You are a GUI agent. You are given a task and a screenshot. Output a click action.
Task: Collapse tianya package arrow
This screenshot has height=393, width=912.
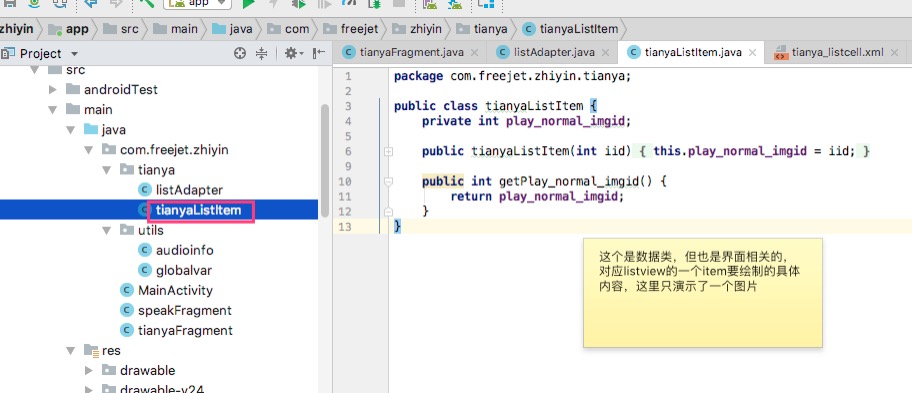tap(106, 170)
